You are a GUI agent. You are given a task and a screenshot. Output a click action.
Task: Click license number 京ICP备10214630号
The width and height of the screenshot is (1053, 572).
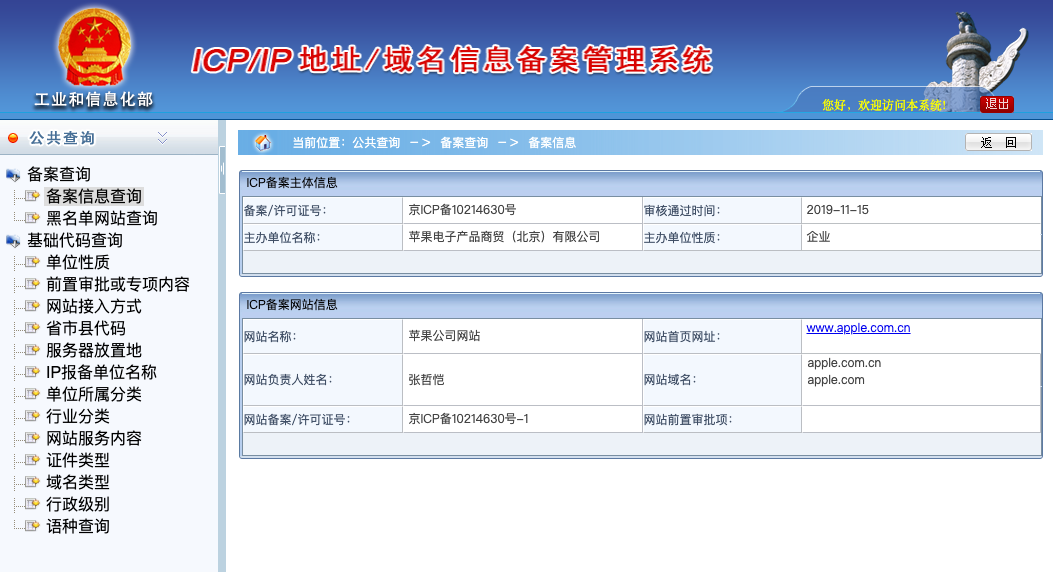462,209
